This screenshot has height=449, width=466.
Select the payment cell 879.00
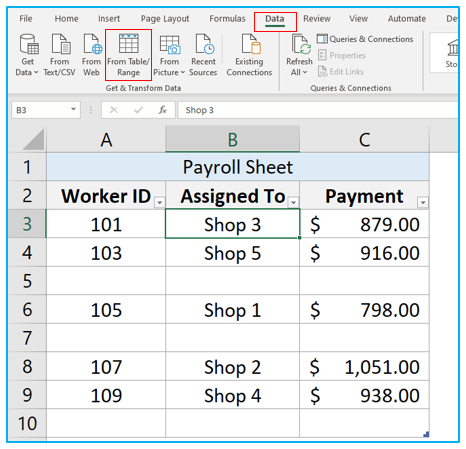coord(364,224)
